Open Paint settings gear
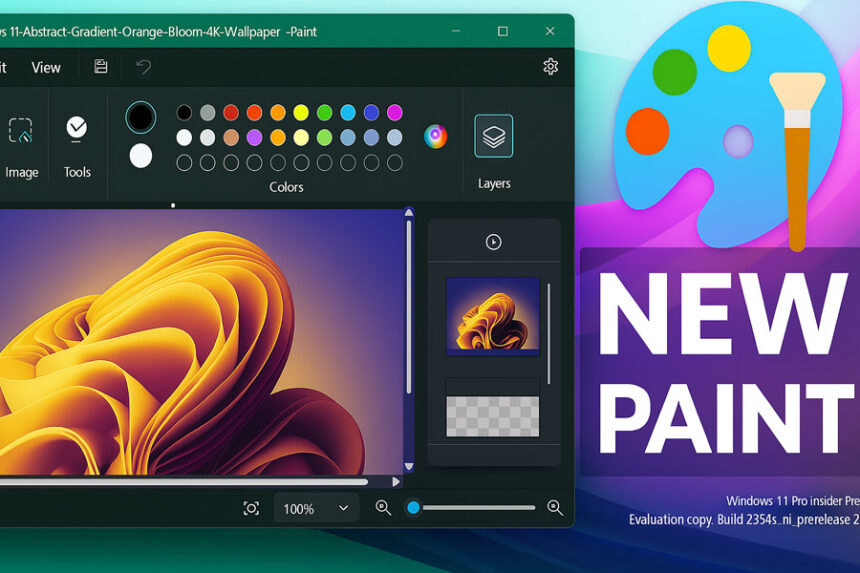860x573 pixels. pyautogui.click(x=550, y=66)
